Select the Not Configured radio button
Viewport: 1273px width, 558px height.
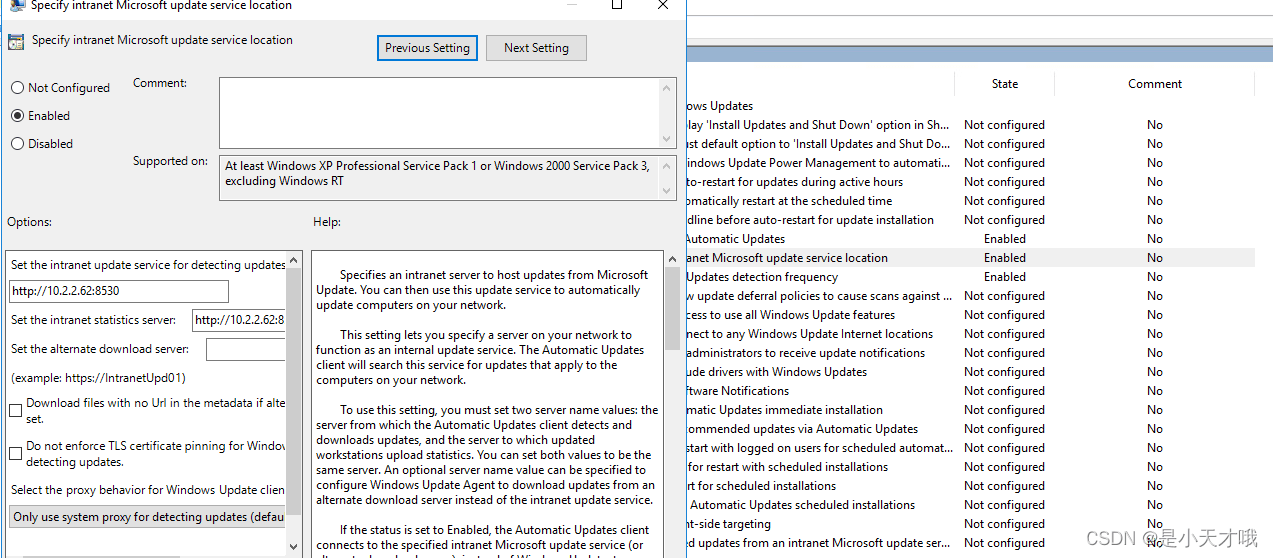(x=17, y=88)
